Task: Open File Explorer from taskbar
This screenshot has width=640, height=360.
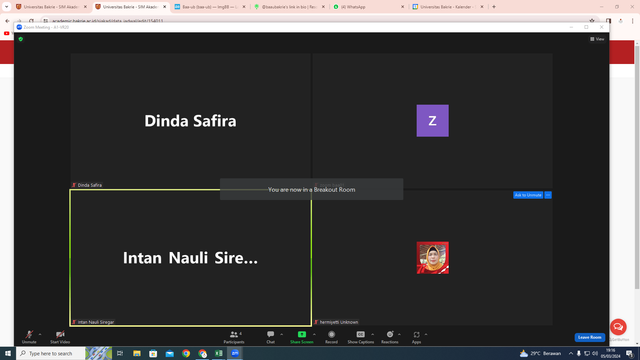Action: 137,353
